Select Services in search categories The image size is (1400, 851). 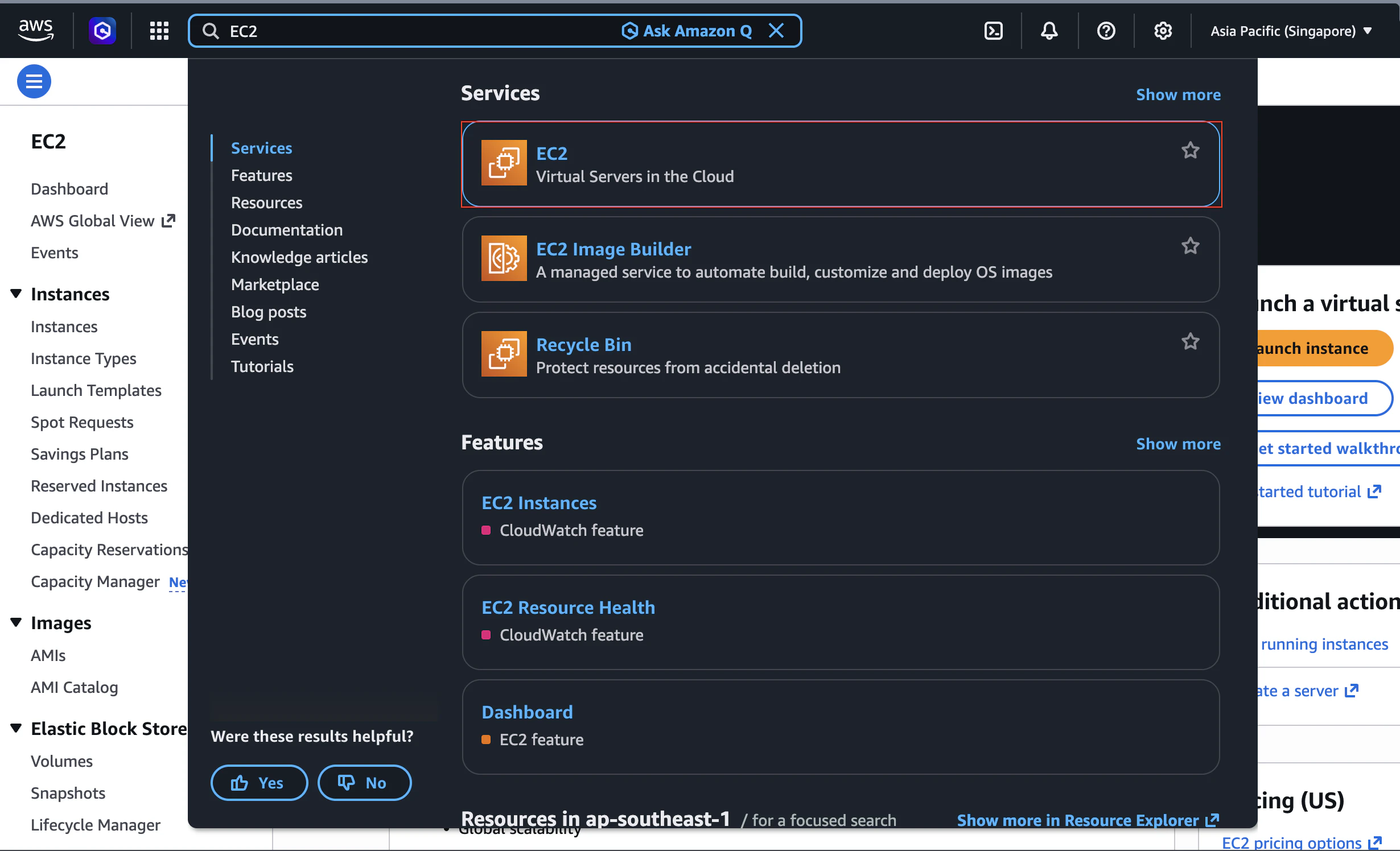click(x=262, y=148)
